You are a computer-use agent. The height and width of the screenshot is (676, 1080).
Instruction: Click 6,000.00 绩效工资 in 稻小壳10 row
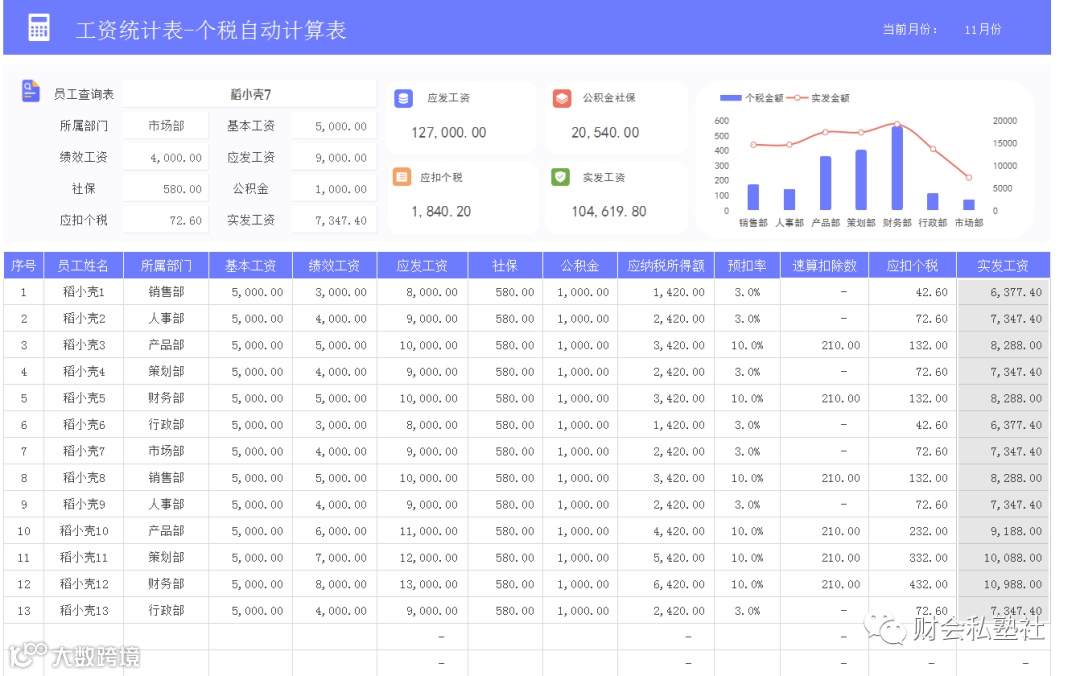(x=335, y=531)
